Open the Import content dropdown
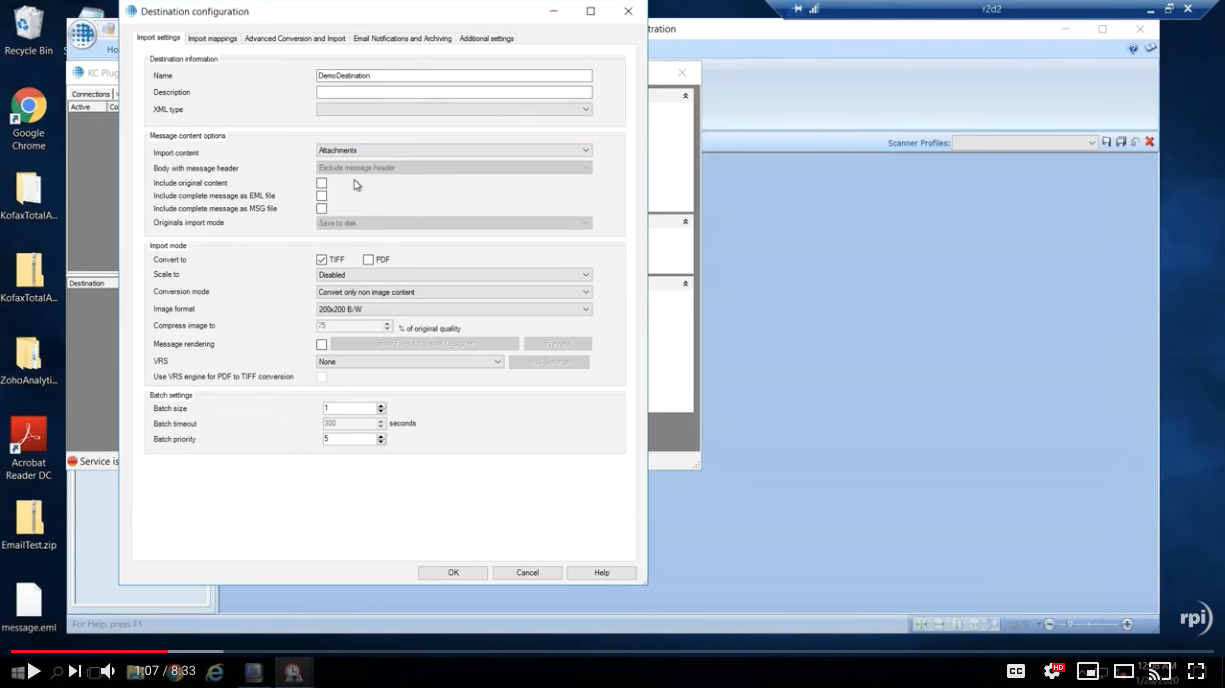Screen dimensions: 1225x688 pos(454,151)
